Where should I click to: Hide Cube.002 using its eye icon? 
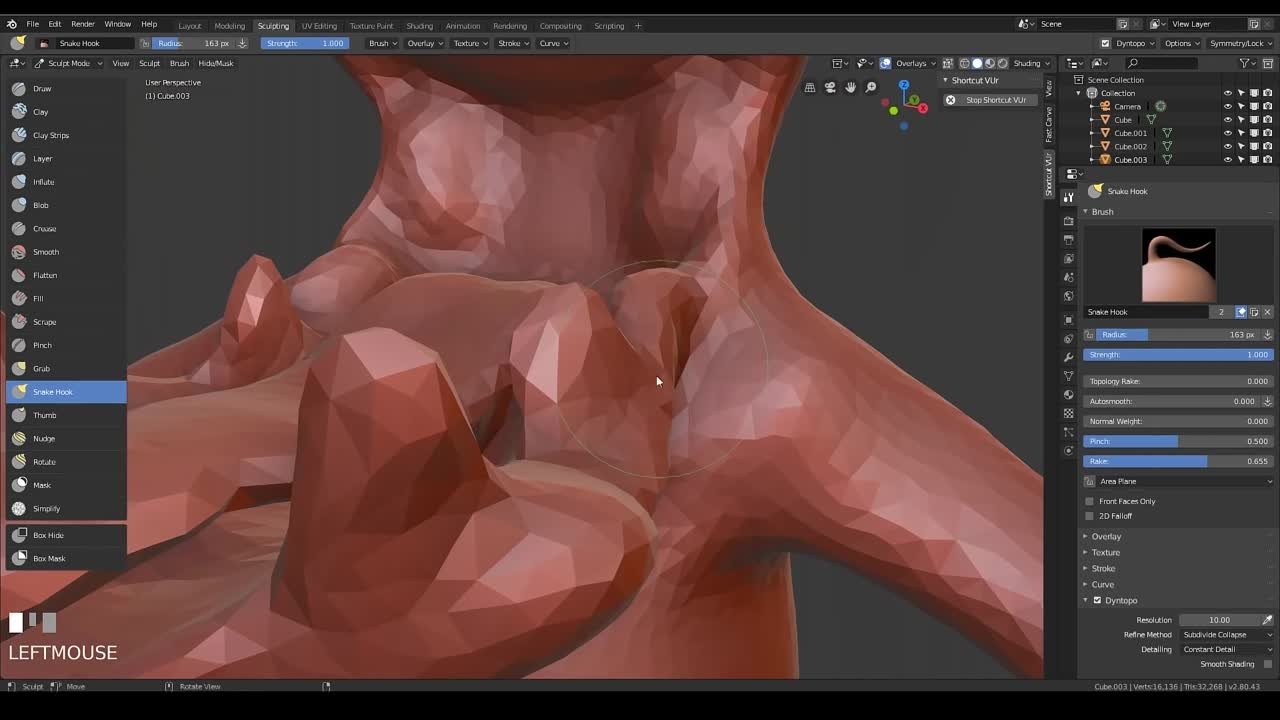[x=1228, y=146]
